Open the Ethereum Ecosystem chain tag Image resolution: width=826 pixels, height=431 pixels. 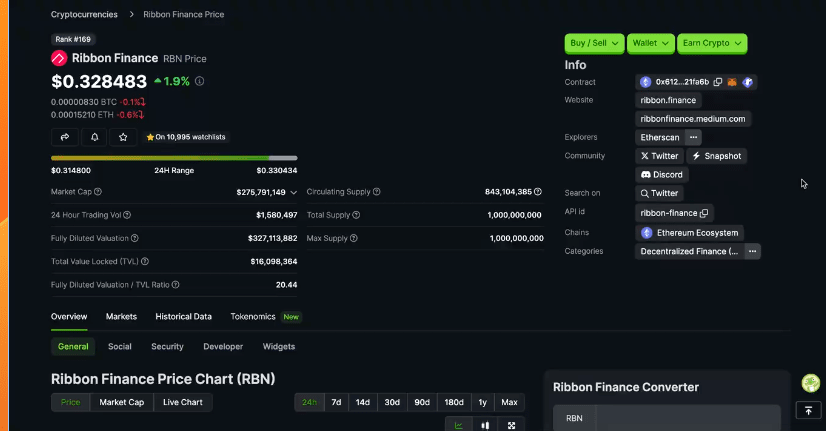690,233
